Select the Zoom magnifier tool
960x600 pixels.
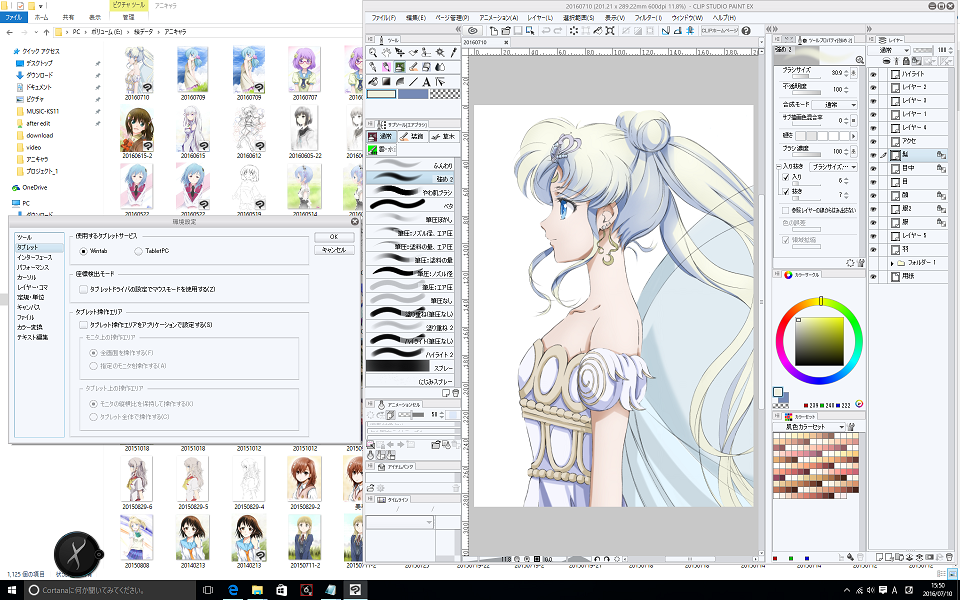coord(373,52)
